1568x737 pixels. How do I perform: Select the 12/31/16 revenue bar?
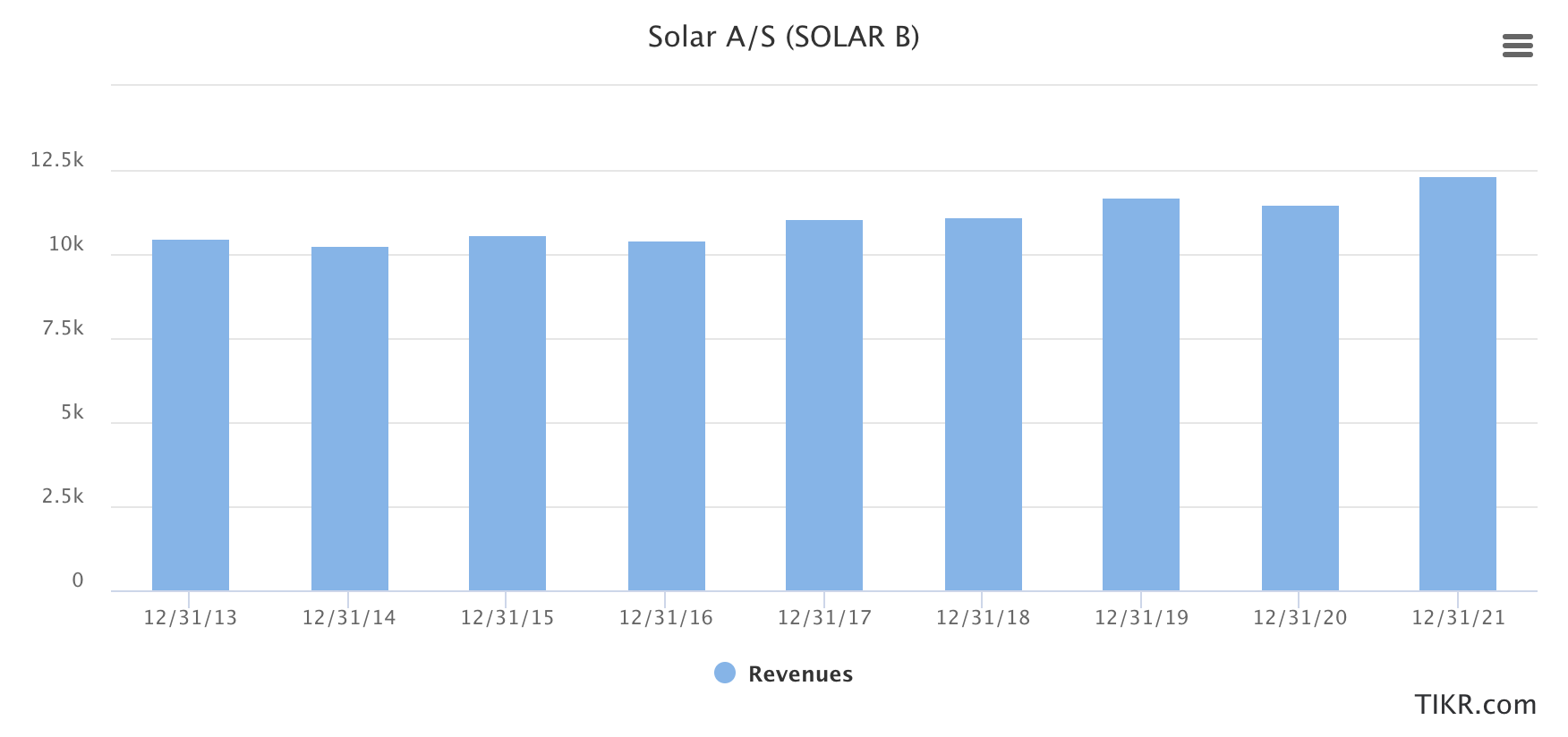point(667,416)
